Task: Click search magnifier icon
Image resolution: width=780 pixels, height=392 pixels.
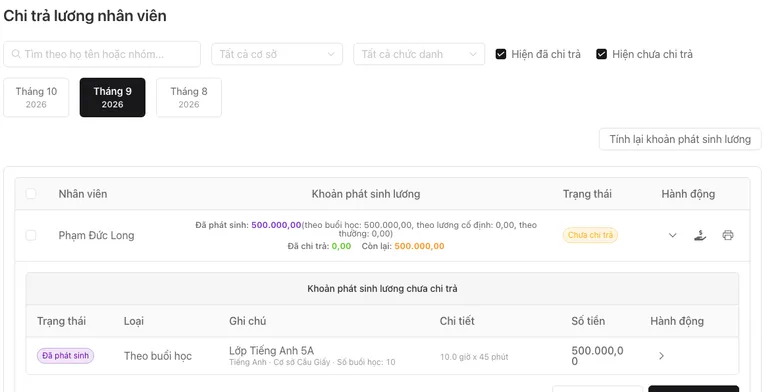Action: click(16, 54)
